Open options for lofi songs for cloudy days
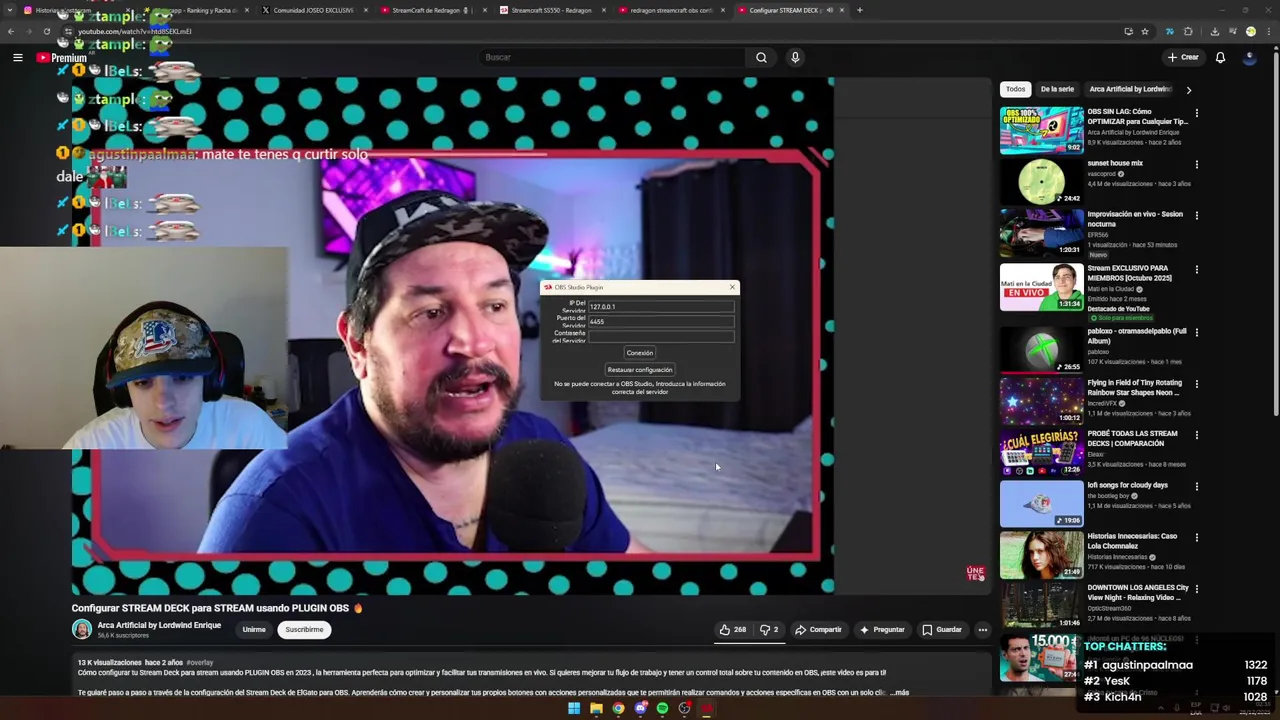 pyautogui.click(x=1196, y=487)
